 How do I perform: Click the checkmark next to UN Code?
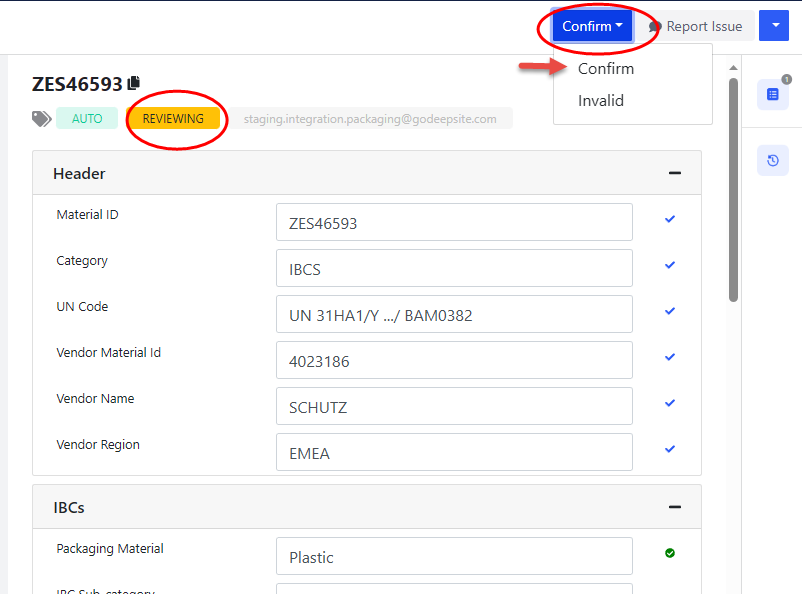[x=670, y=311]
